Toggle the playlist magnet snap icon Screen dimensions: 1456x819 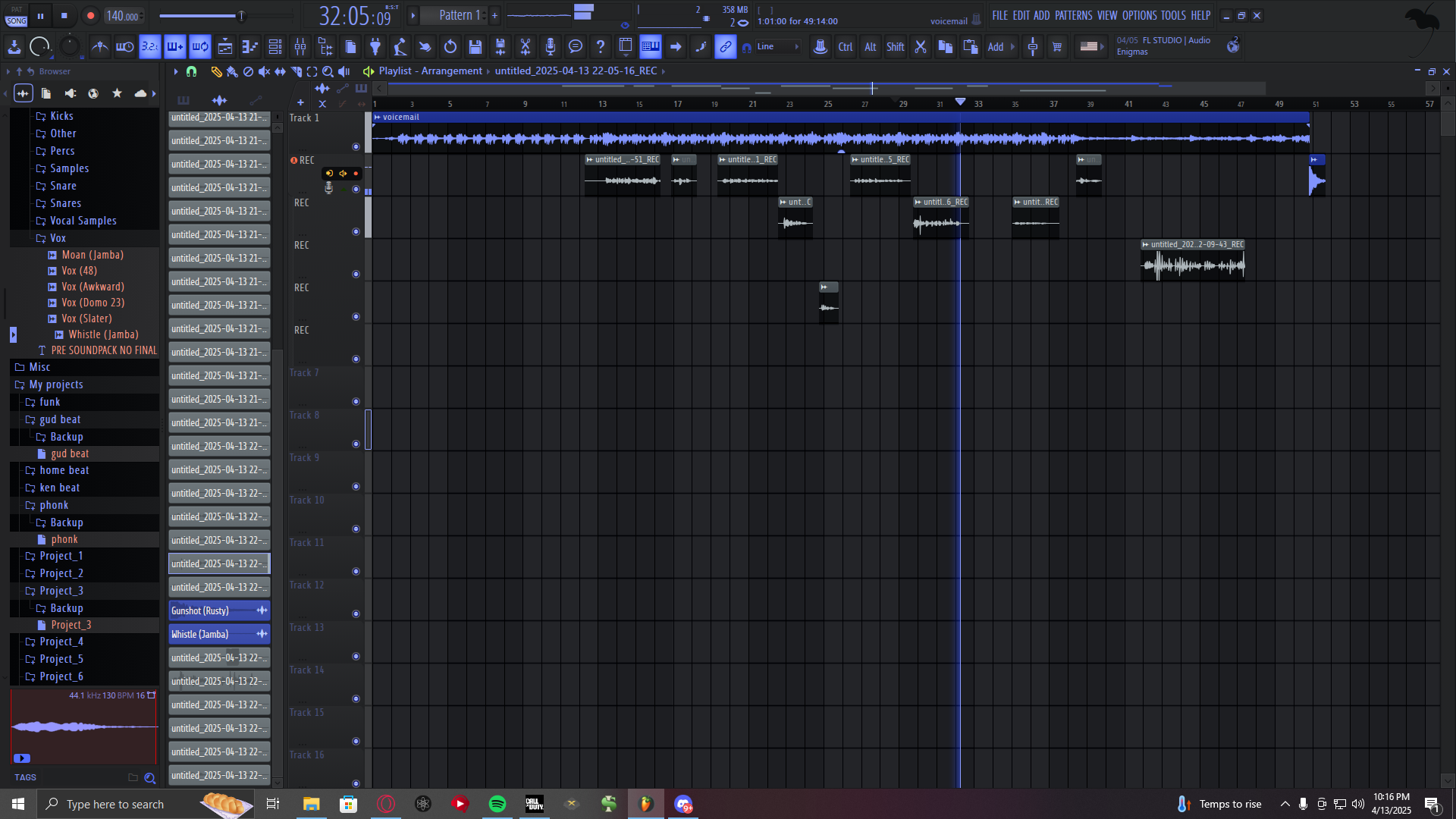click(191, 71)
